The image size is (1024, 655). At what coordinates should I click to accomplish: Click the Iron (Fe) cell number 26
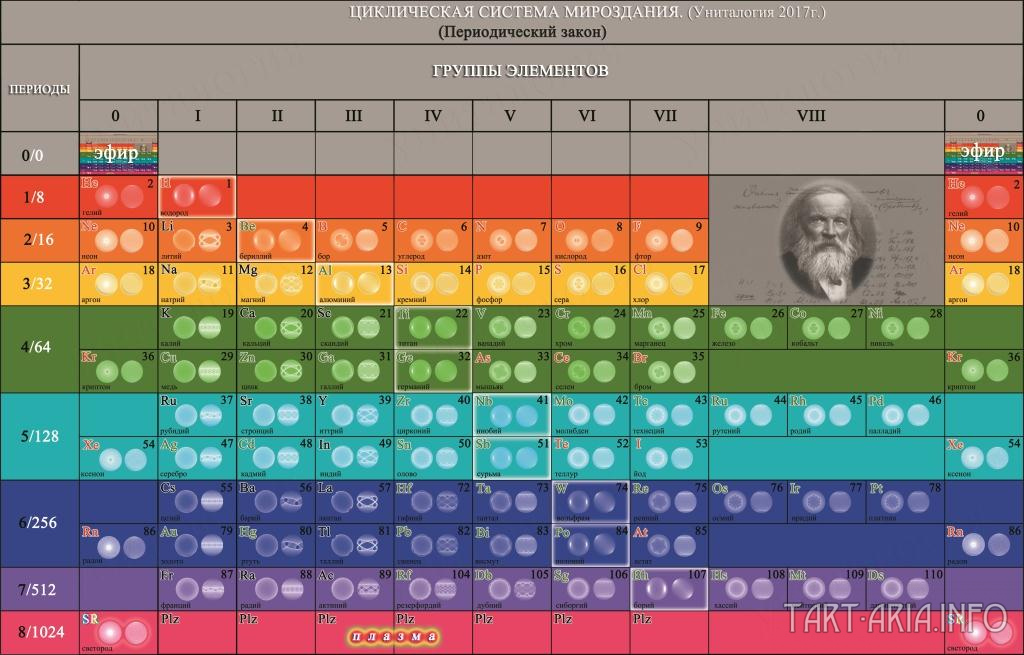[748, 327]
